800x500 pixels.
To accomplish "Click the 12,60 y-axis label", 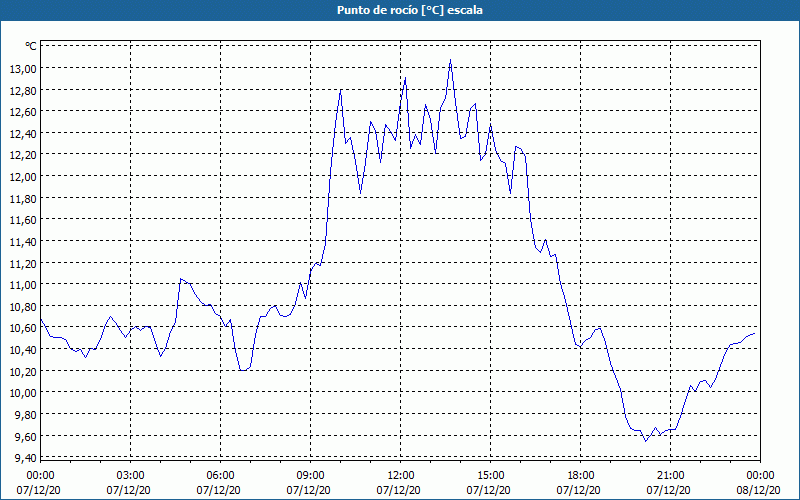I will tap(23, 112).
